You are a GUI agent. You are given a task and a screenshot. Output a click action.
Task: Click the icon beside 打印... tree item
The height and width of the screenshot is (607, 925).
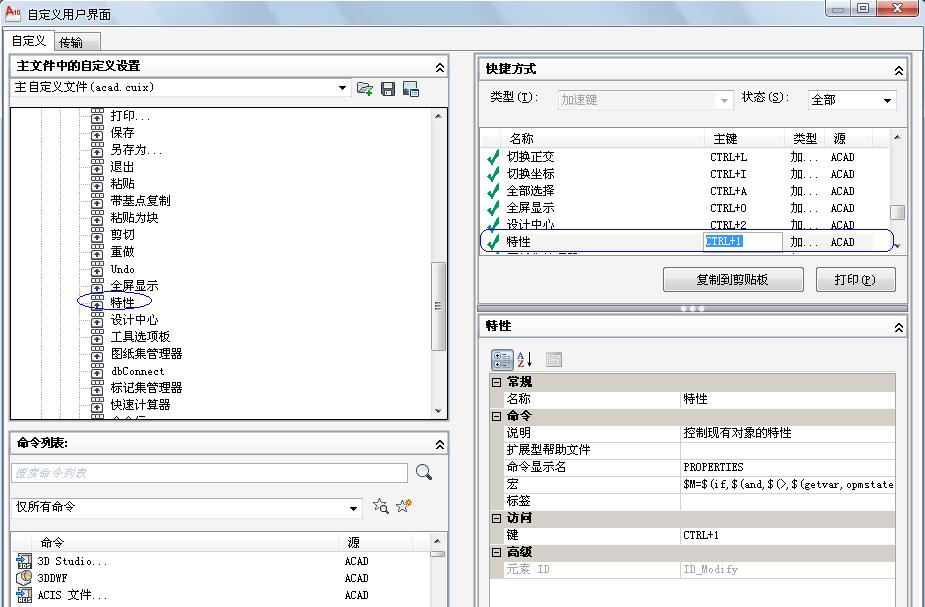pos(97,116)
